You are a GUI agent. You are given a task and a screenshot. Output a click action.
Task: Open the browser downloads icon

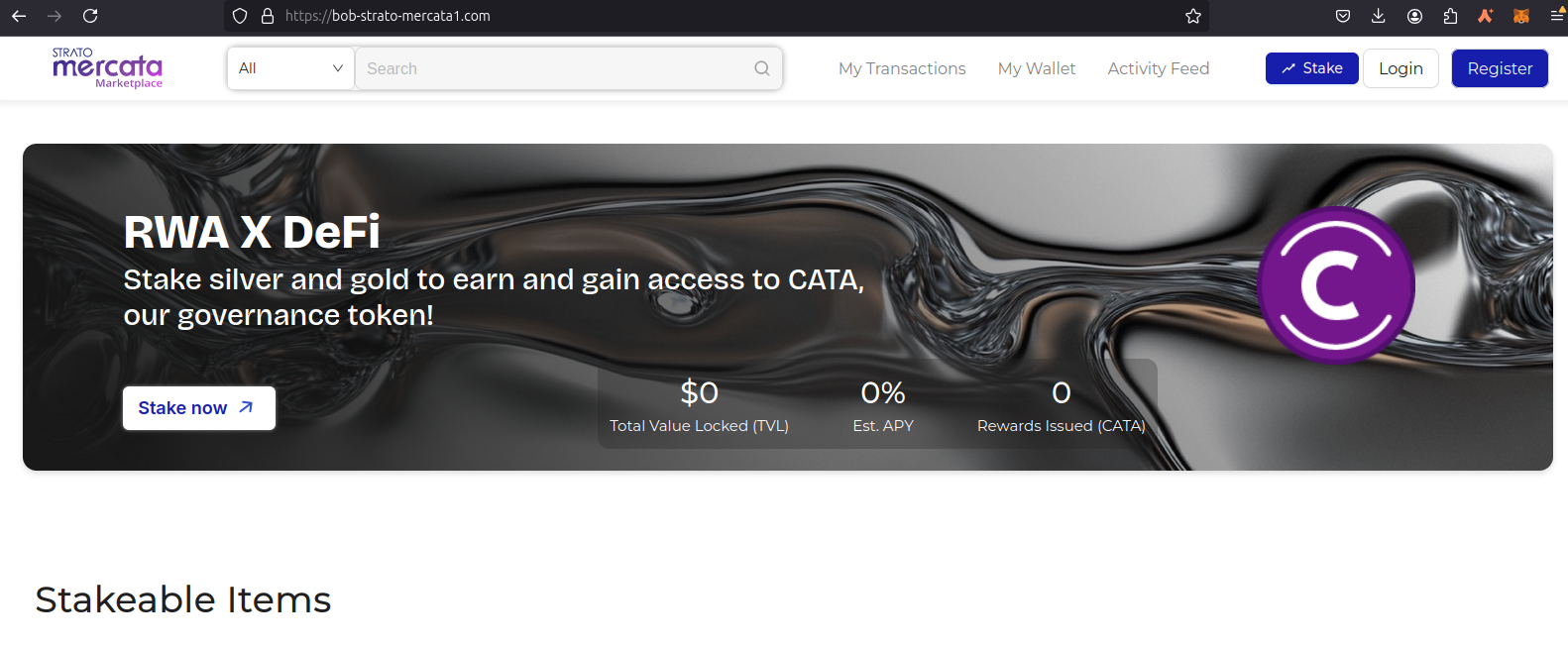click(1379, 16)
